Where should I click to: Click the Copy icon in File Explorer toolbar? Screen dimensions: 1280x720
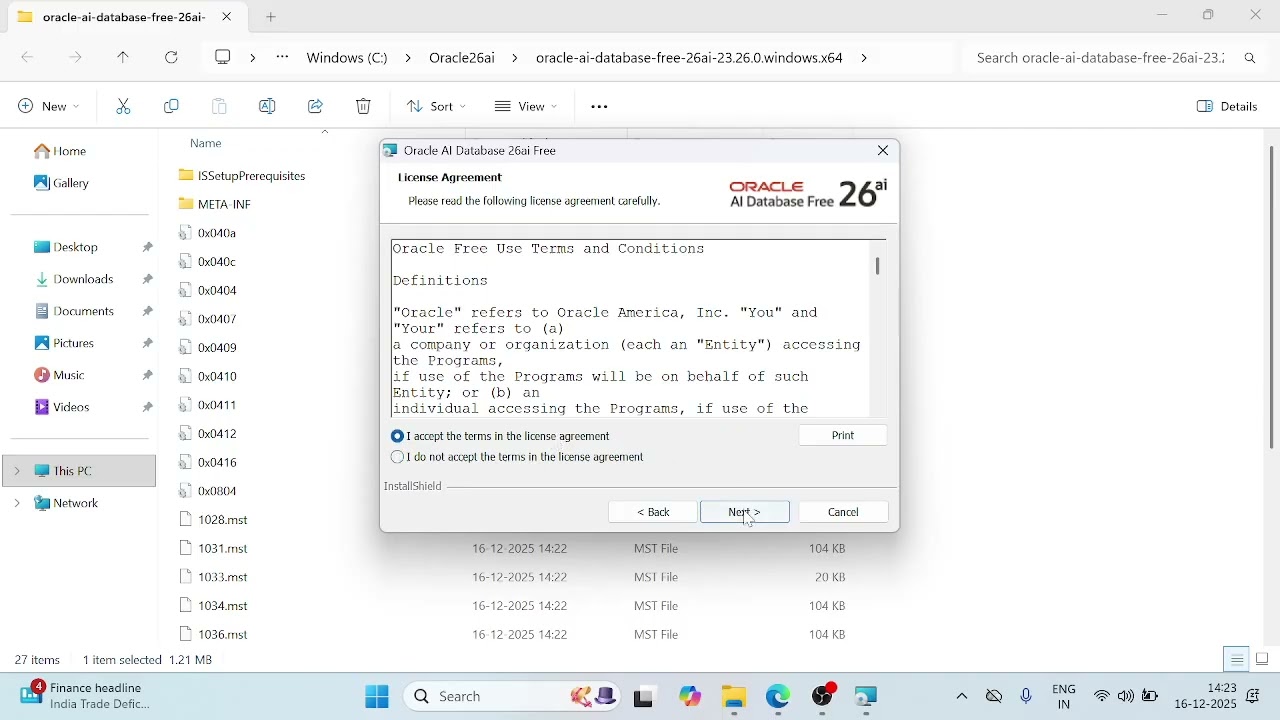[x=172, y=107]
